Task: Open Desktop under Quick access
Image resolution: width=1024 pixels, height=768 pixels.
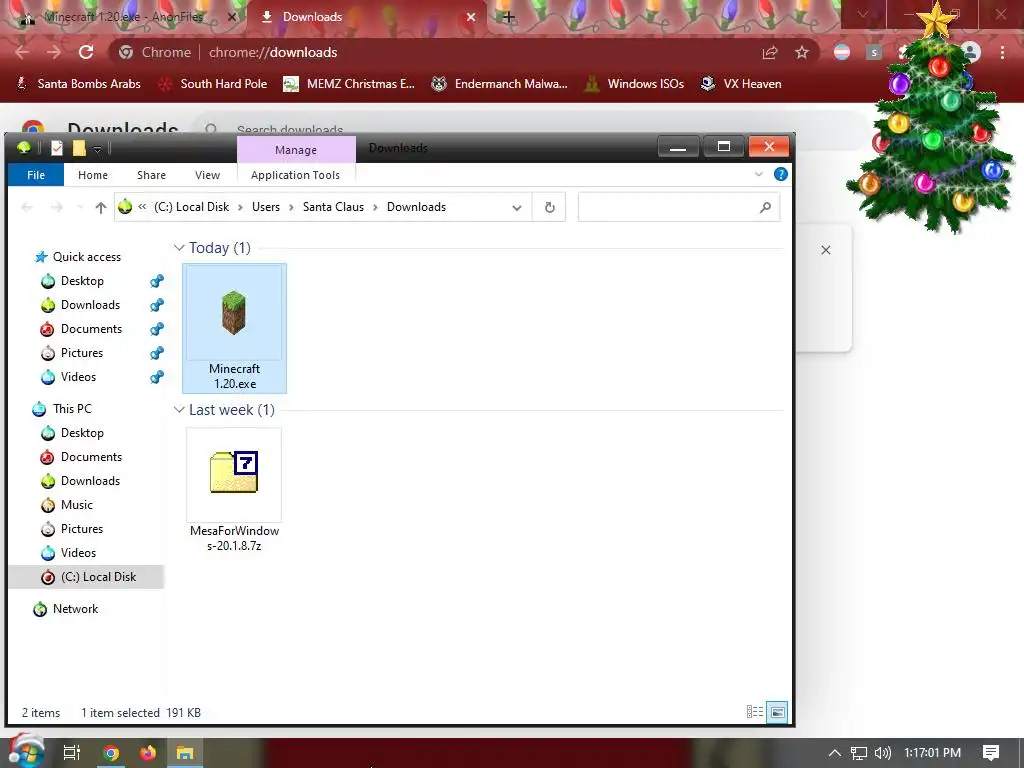Action: [82, 281]
